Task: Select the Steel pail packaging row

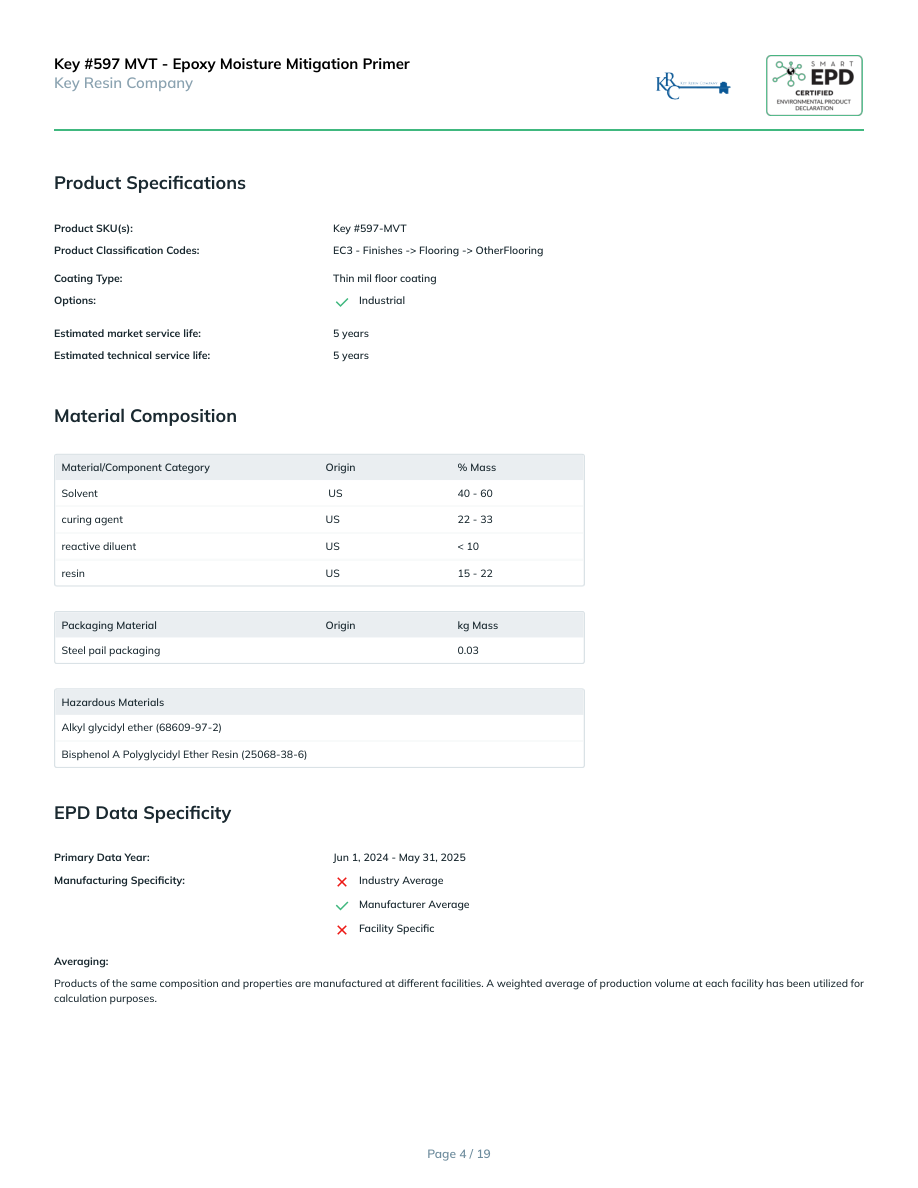Action: (111, 651)
